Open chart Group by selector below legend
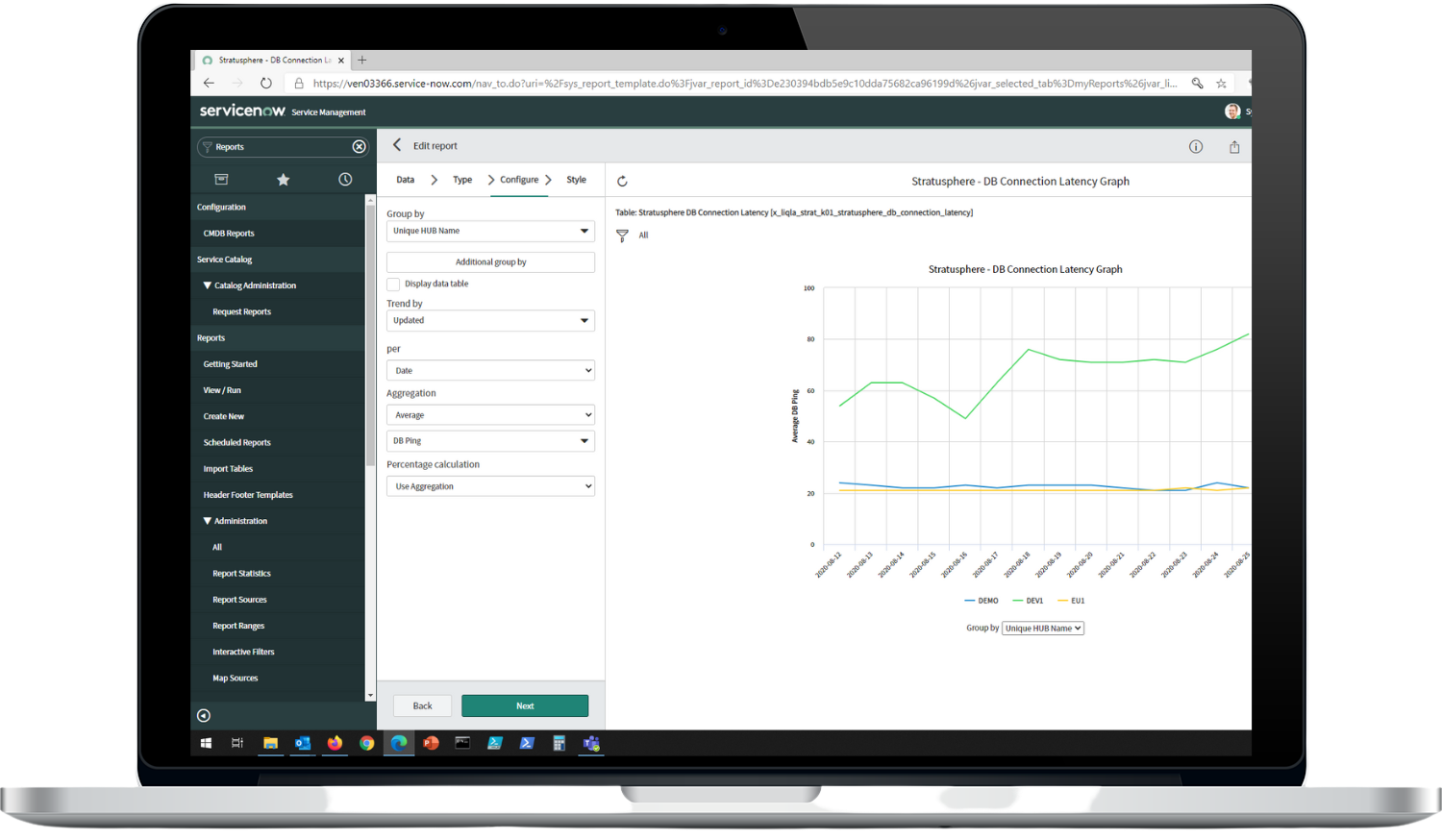Viewport: 1442px width, 840px height. point(1043,629)
